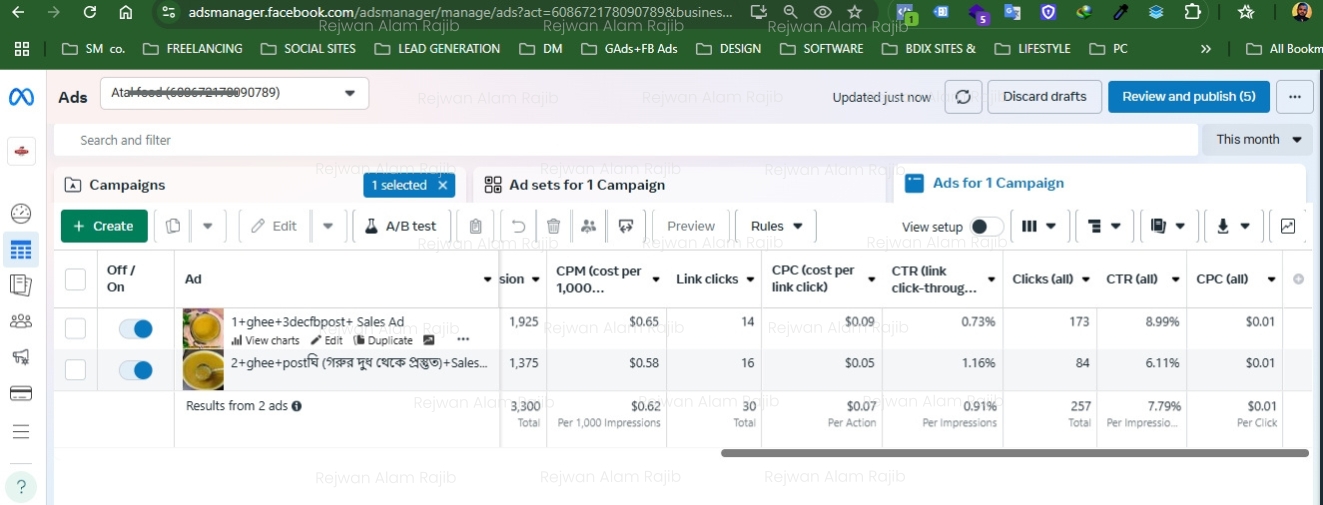Open Billing card icon in sidebar
Screen dimensions: 1323x505
[21, 393]
